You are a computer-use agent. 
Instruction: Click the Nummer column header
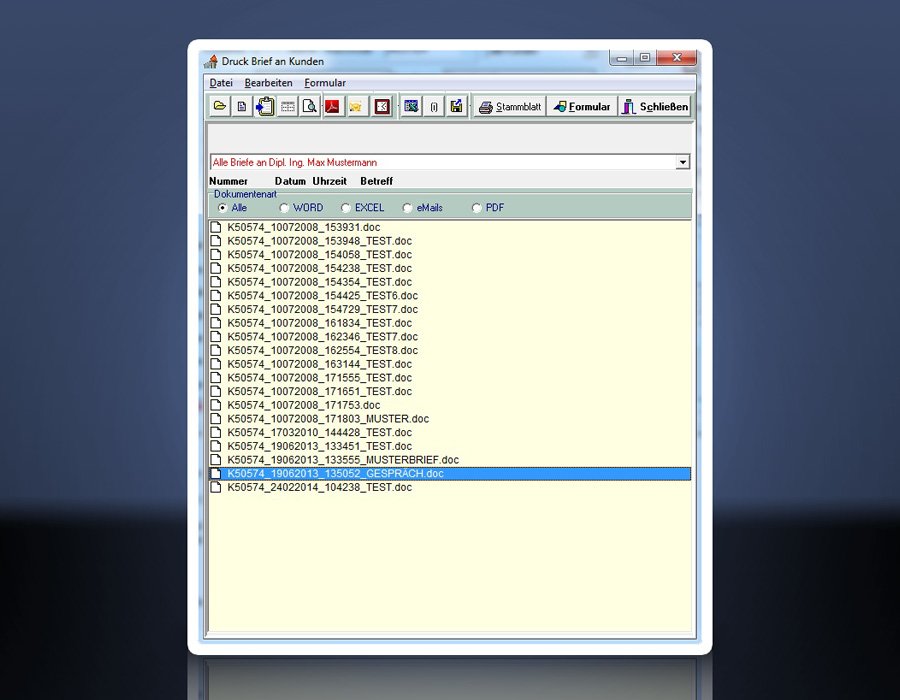click(228, 181)
